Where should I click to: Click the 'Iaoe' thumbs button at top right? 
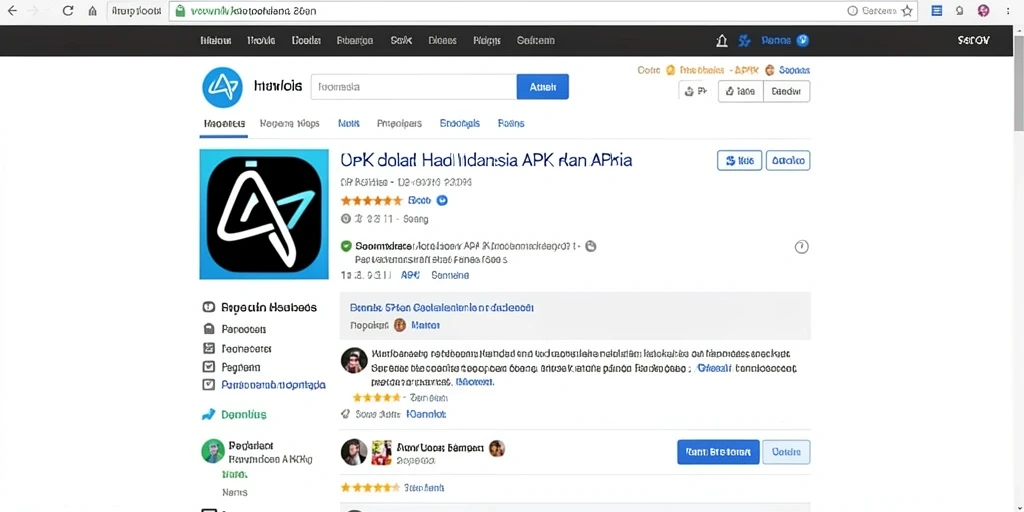point(741,91)
